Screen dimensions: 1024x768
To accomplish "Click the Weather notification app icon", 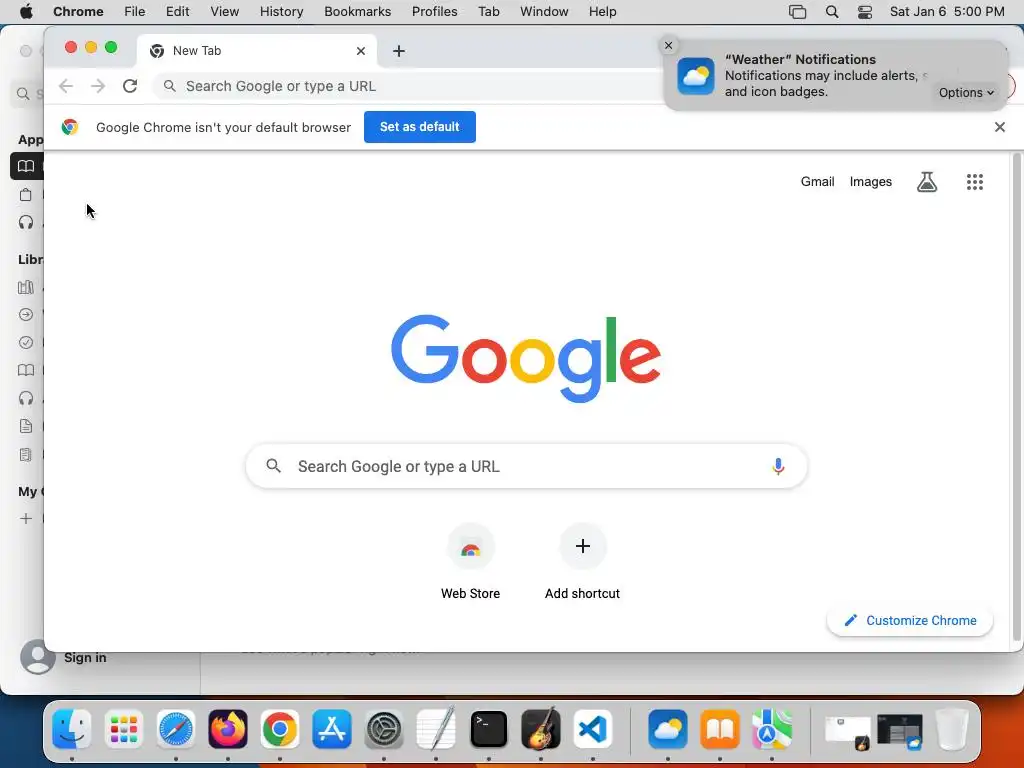I will [696, 76].
